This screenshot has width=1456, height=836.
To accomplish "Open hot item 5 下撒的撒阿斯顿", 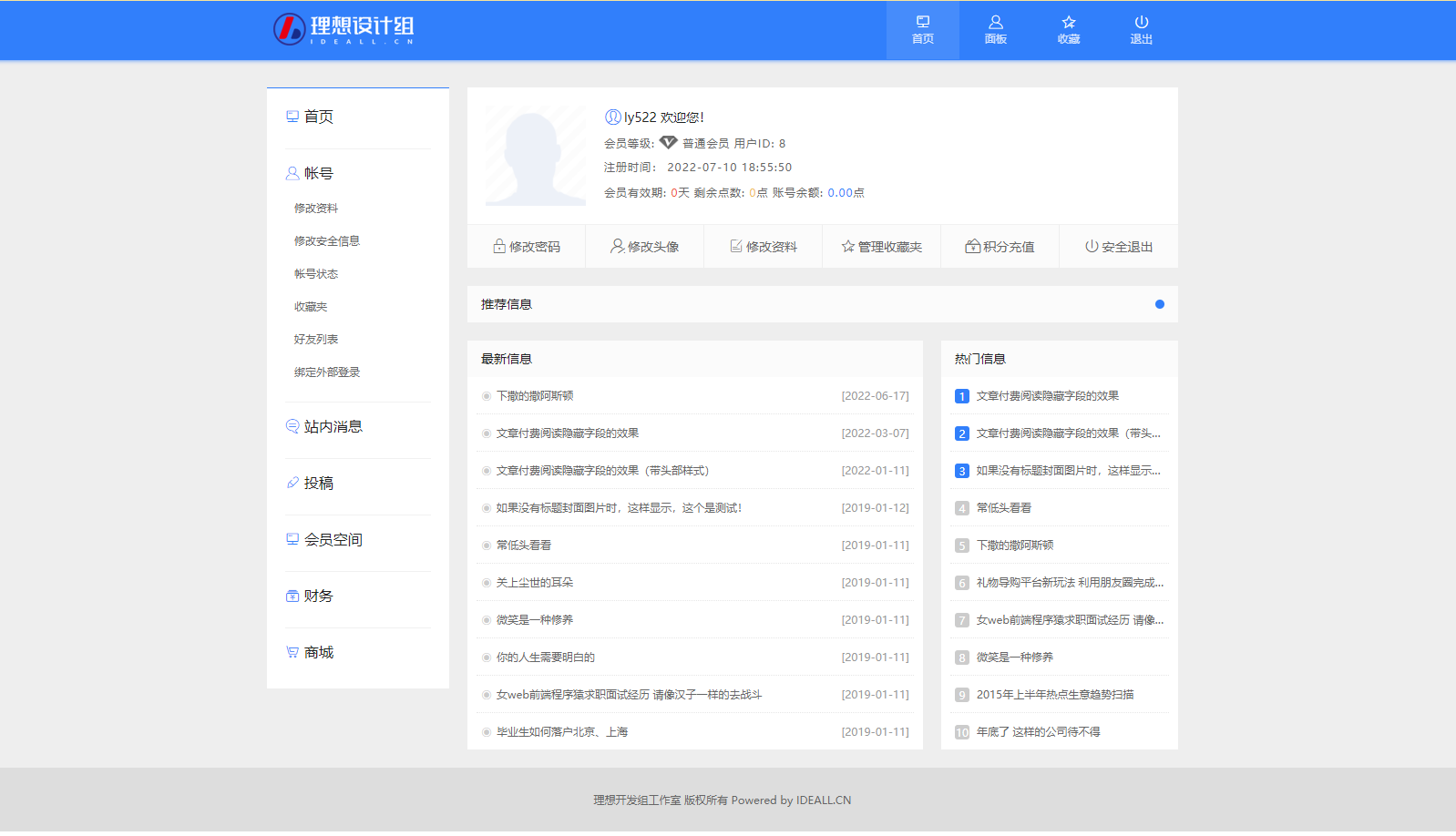I will click(1015, 545).
